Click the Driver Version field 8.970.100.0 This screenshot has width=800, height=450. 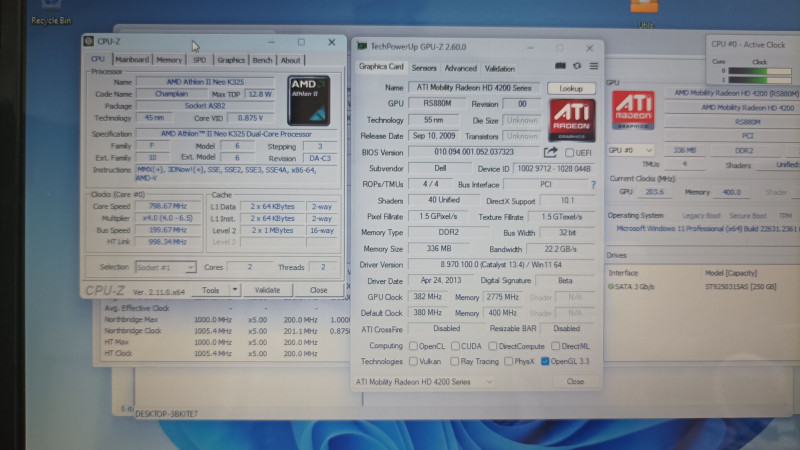click(x=501, y=265)
